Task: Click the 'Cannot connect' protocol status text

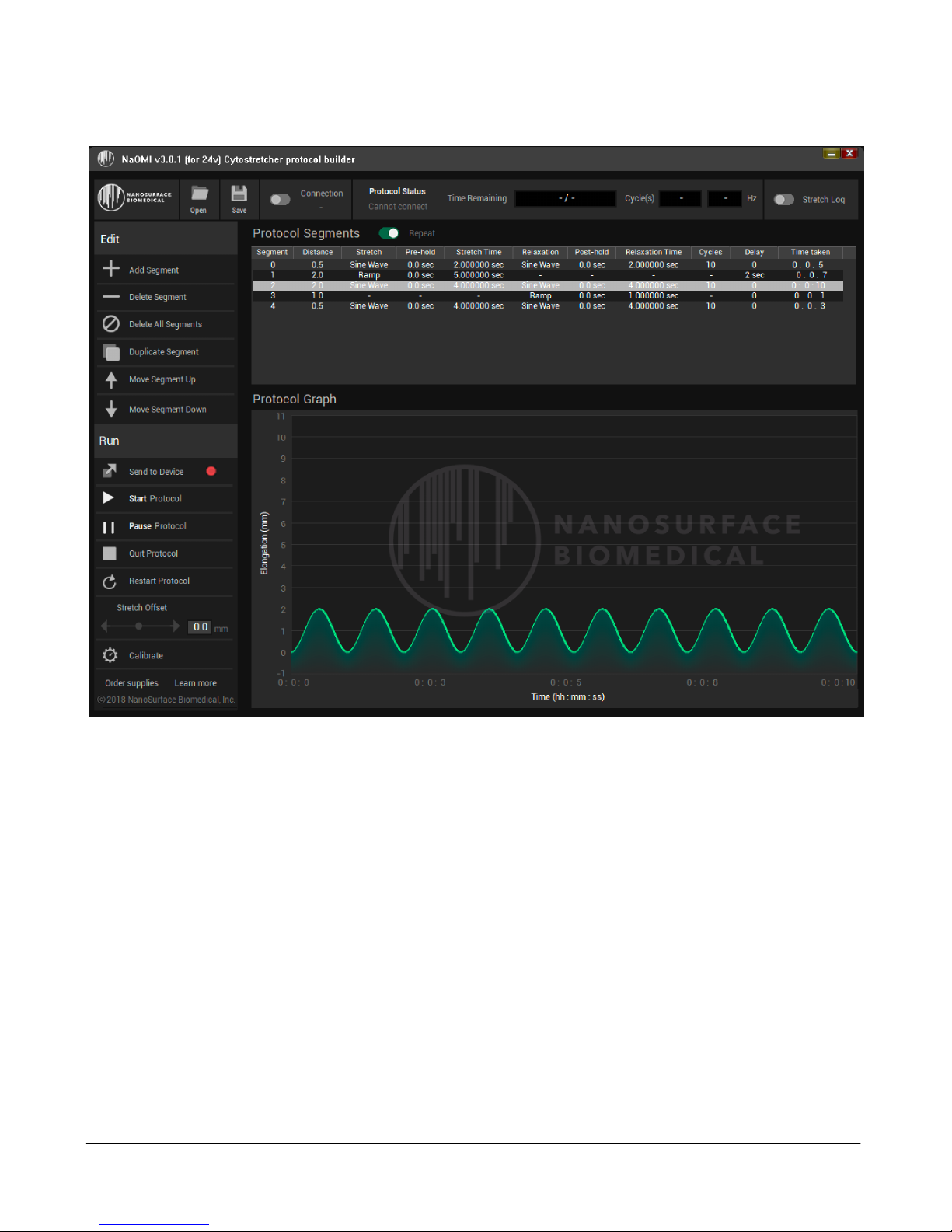Action: 398,207
